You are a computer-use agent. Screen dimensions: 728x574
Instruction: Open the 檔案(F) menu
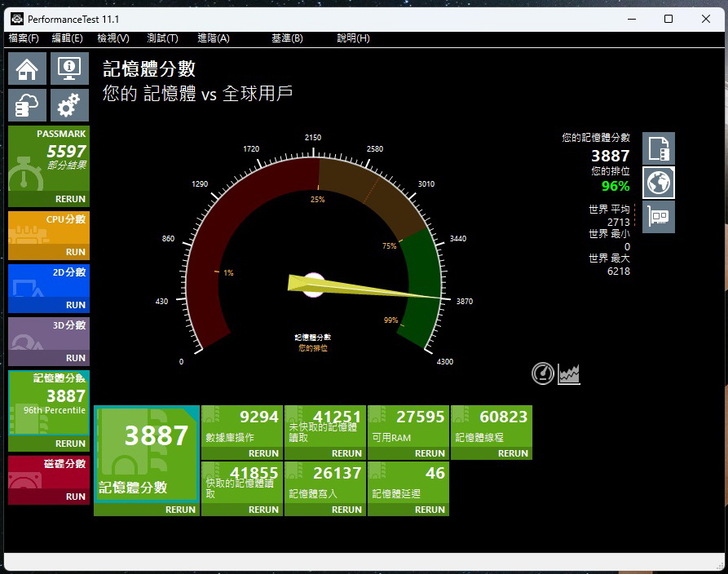[x=24, y=38]
